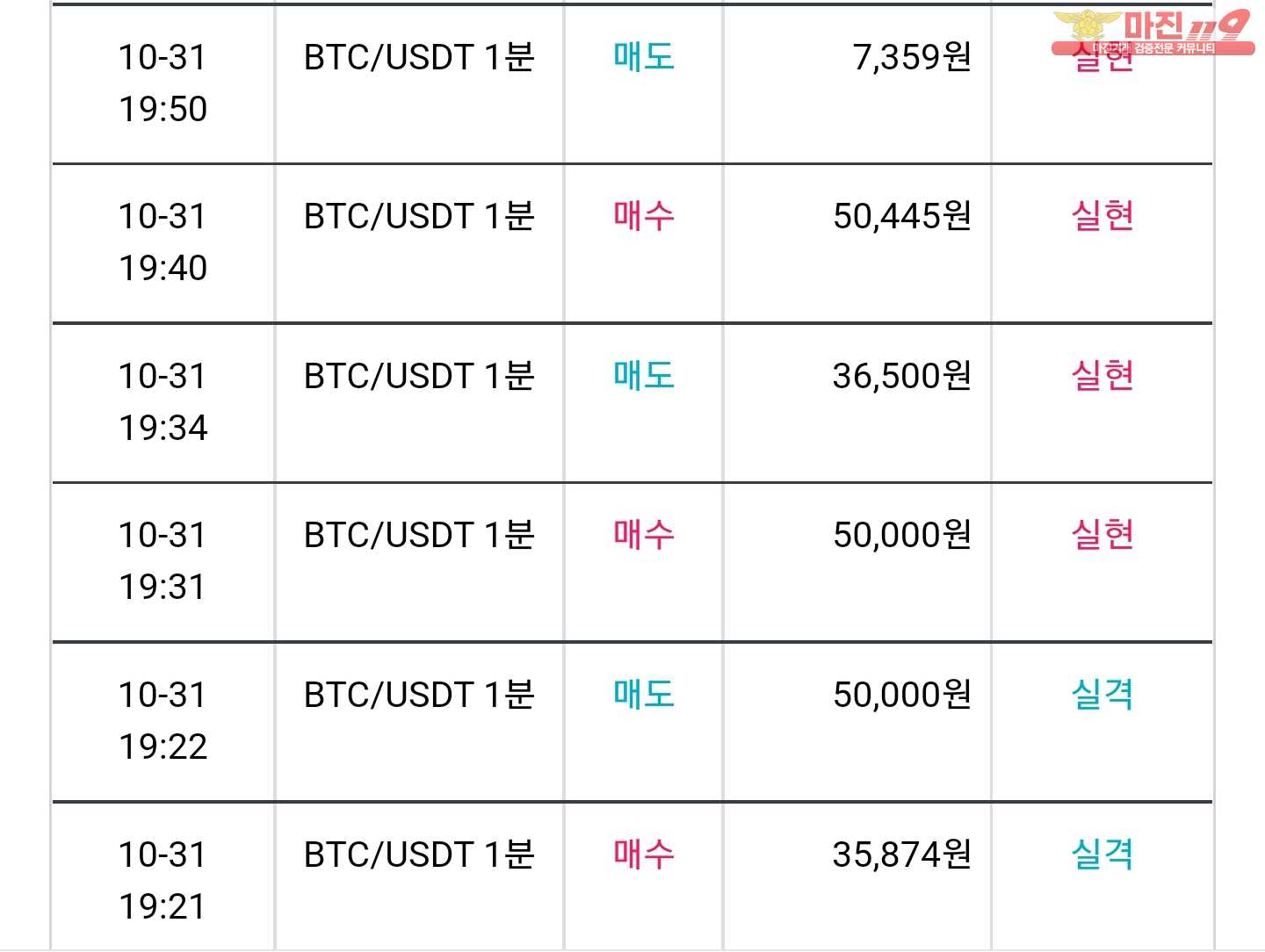
Task: Click 매도 in the 19:34 row
Action: (x=643, y=376)
